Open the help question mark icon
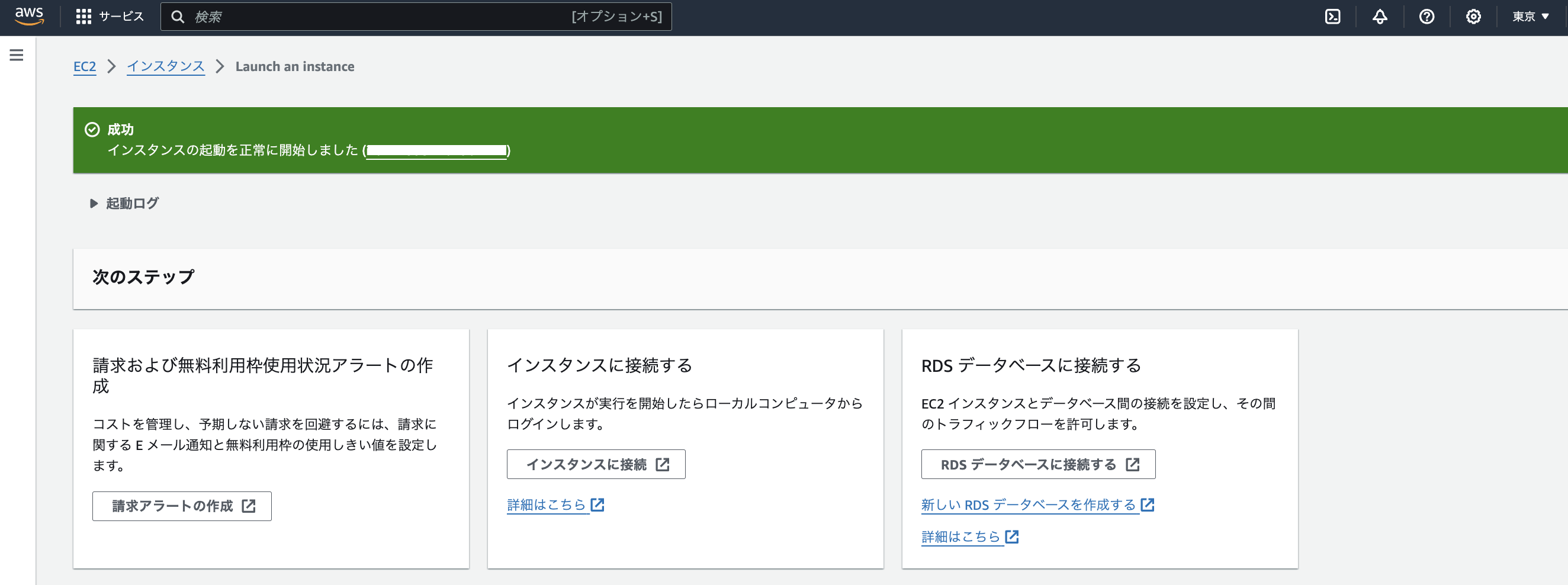The width and height of the screenshot is (1568, 585). (1426, 17)
